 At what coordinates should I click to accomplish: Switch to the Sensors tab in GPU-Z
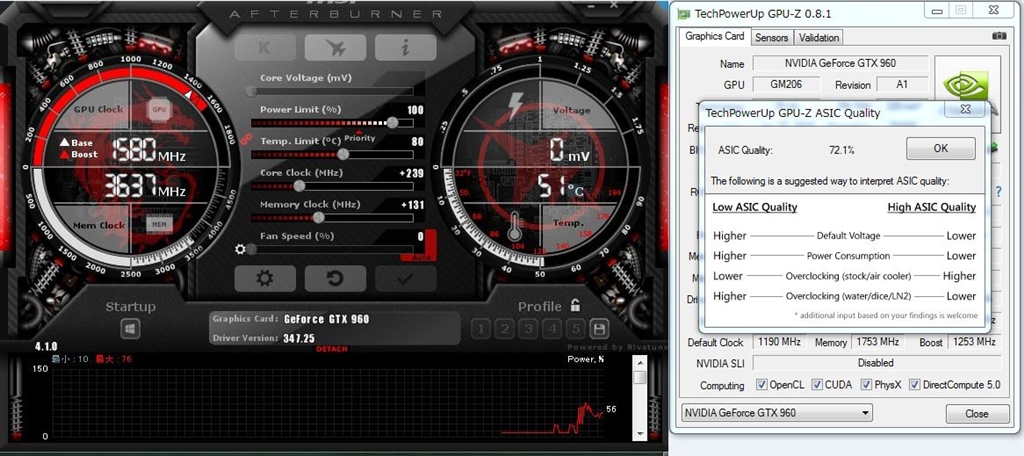(x=772, y=38)
